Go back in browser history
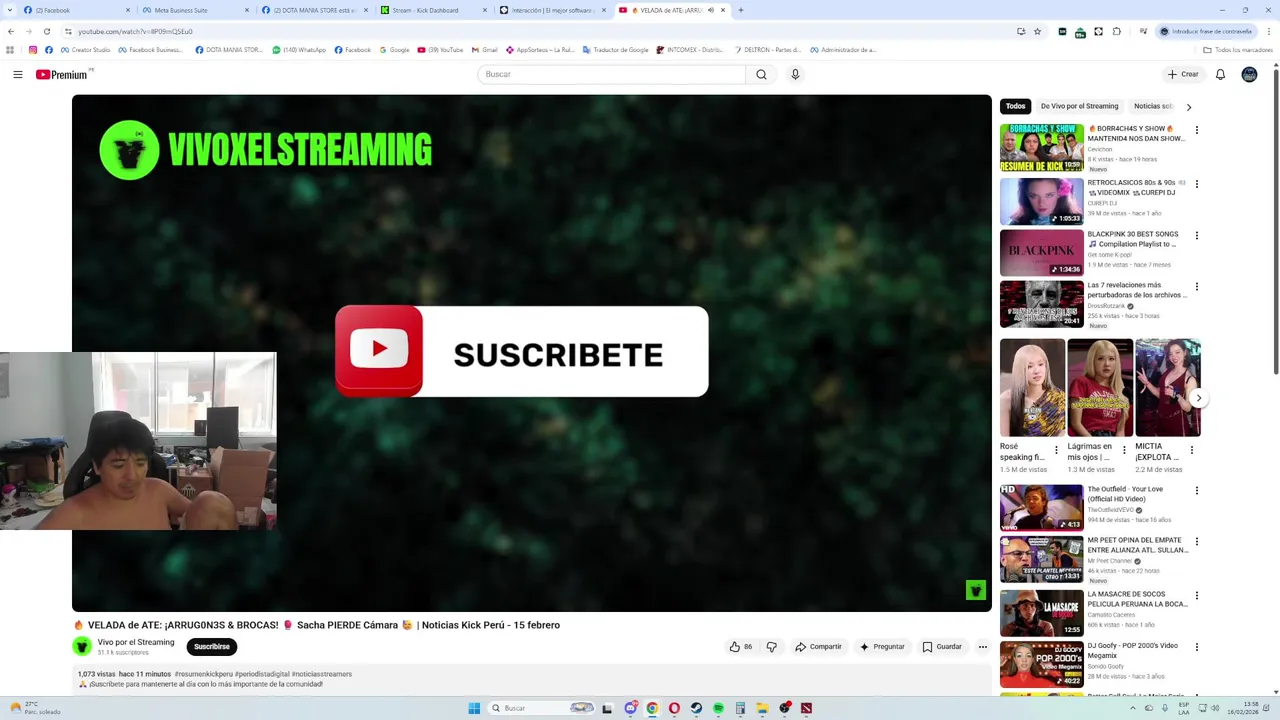 coord(10,31)
